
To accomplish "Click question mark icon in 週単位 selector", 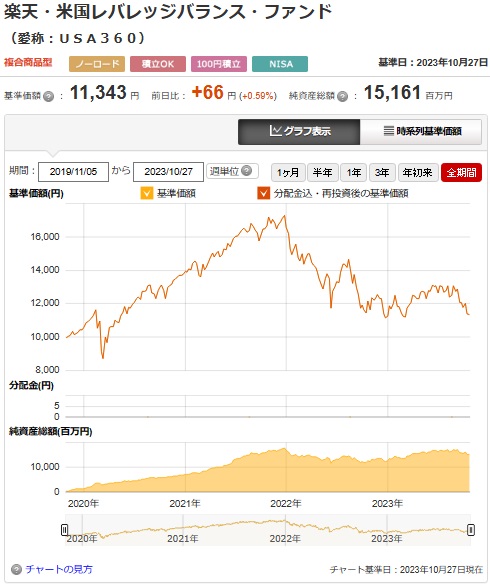I will pyautogui.click(x=246, y=171).
